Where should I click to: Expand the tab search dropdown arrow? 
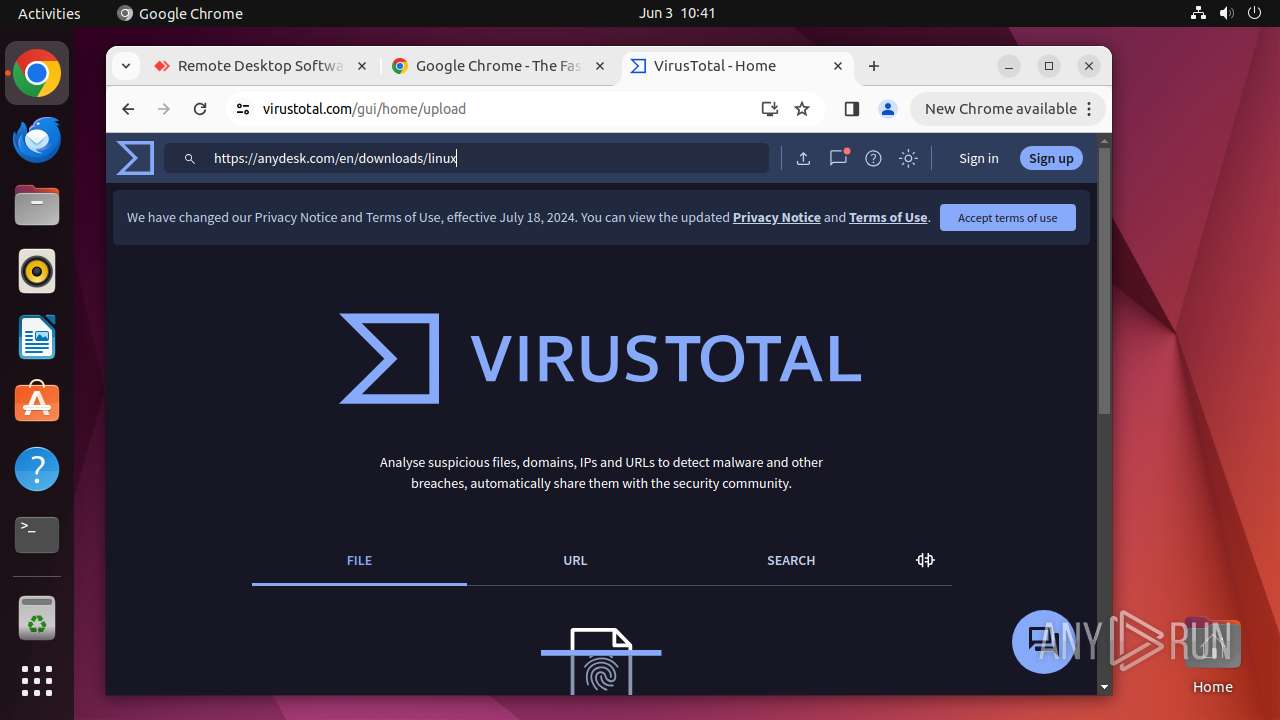(125, 66)
